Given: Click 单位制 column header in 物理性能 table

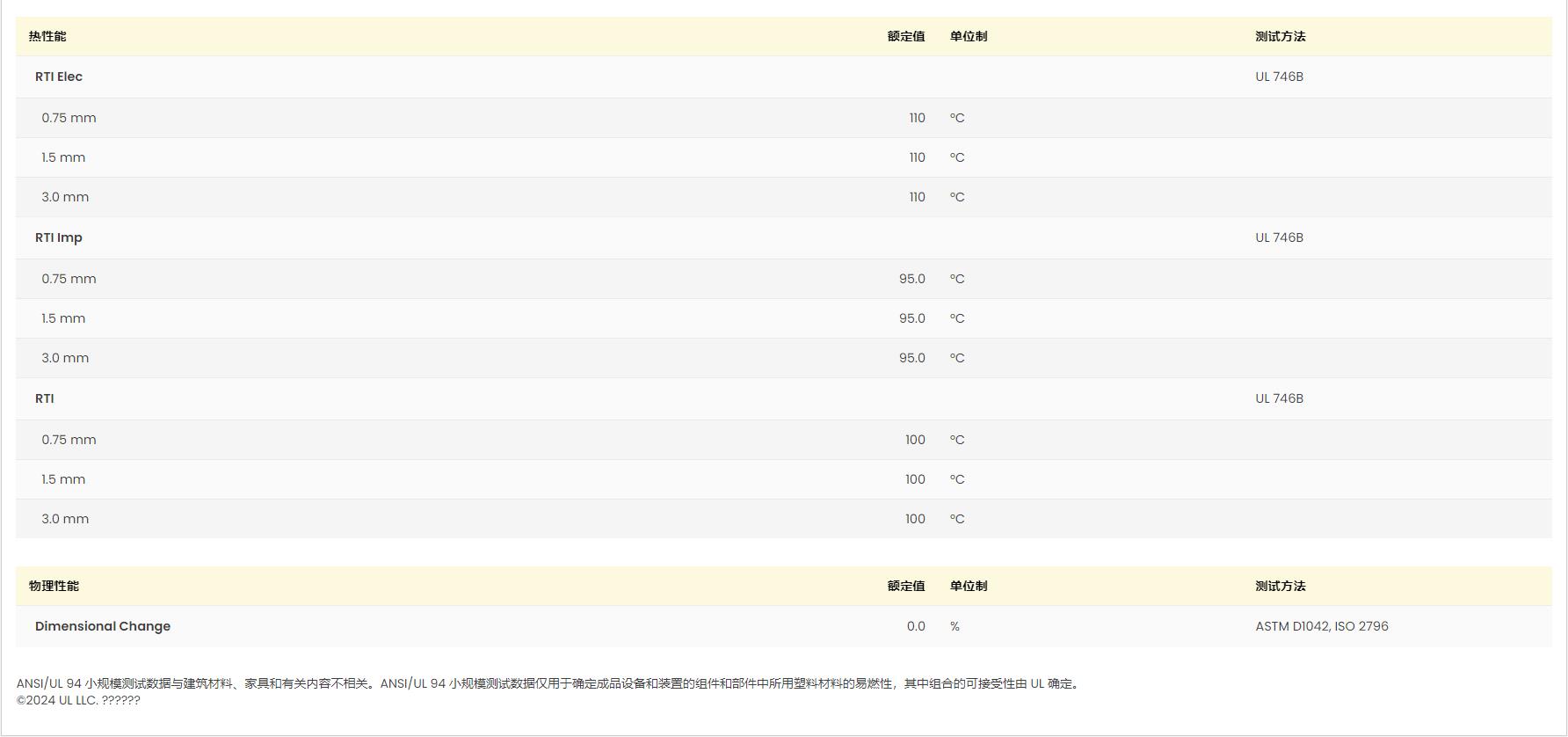Looking at the screenshot, I should (968, 586).
